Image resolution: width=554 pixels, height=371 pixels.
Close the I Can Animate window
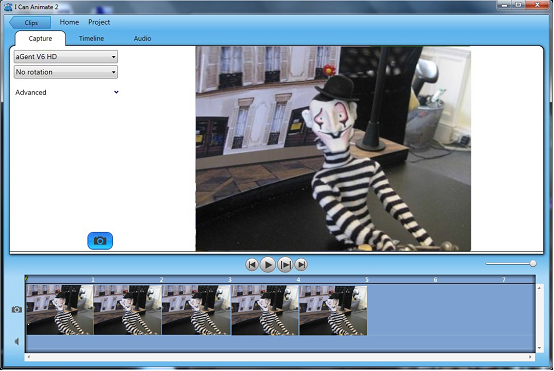coord(537,5)
